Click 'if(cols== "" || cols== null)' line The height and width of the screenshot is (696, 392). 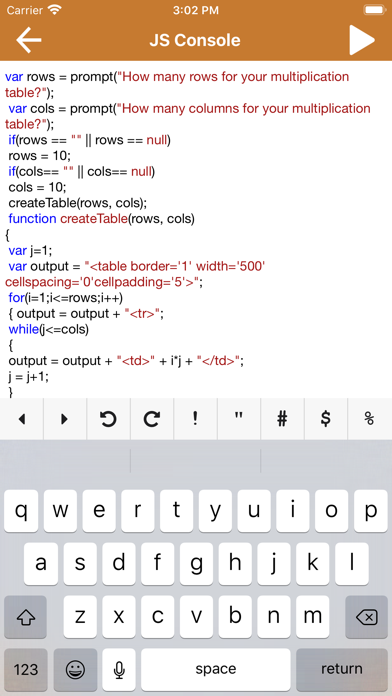82,172
